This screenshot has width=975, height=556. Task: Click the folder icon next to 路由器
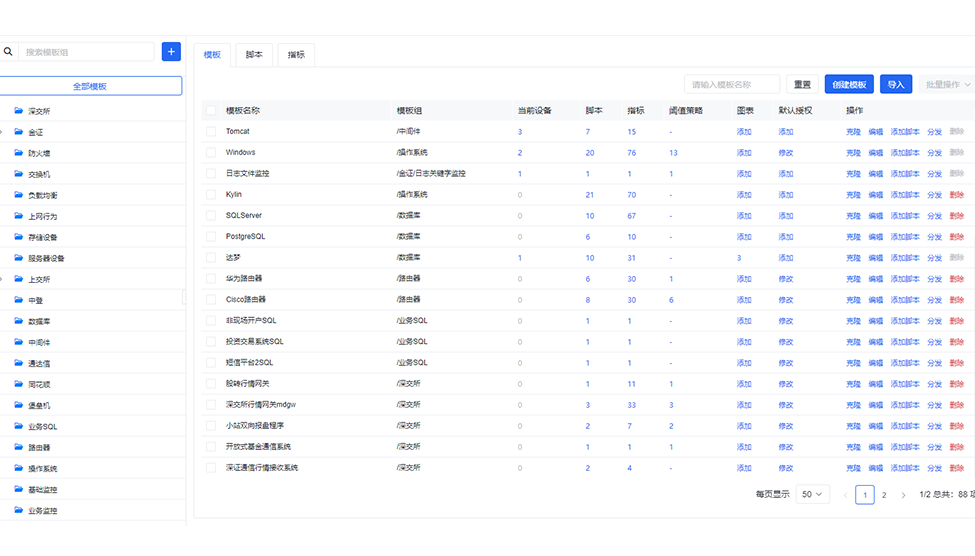(x=19, y=447)
